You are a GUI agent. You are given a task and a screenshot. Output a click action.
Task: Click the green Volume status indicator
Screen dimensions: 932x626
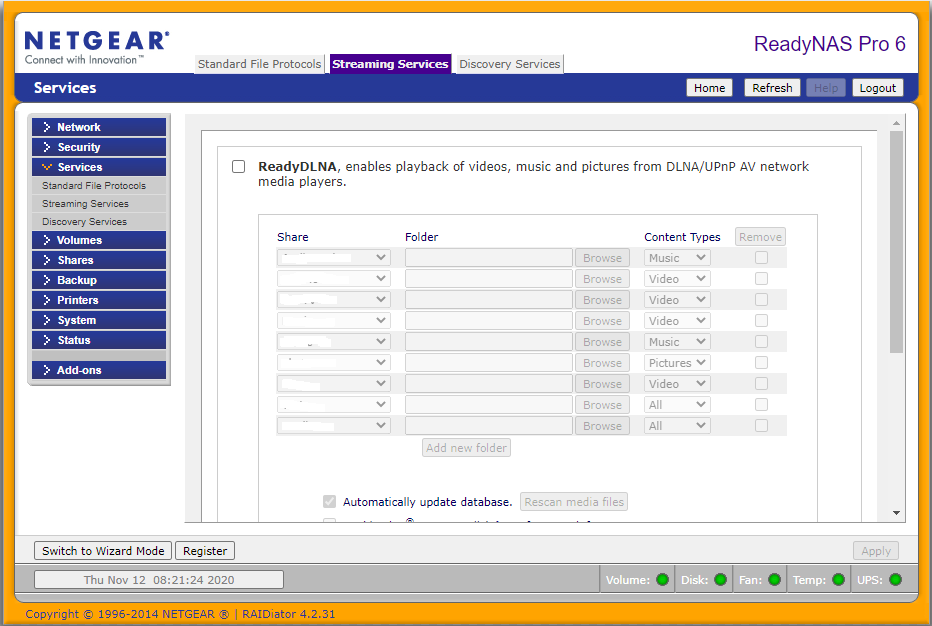click(662, 580)
